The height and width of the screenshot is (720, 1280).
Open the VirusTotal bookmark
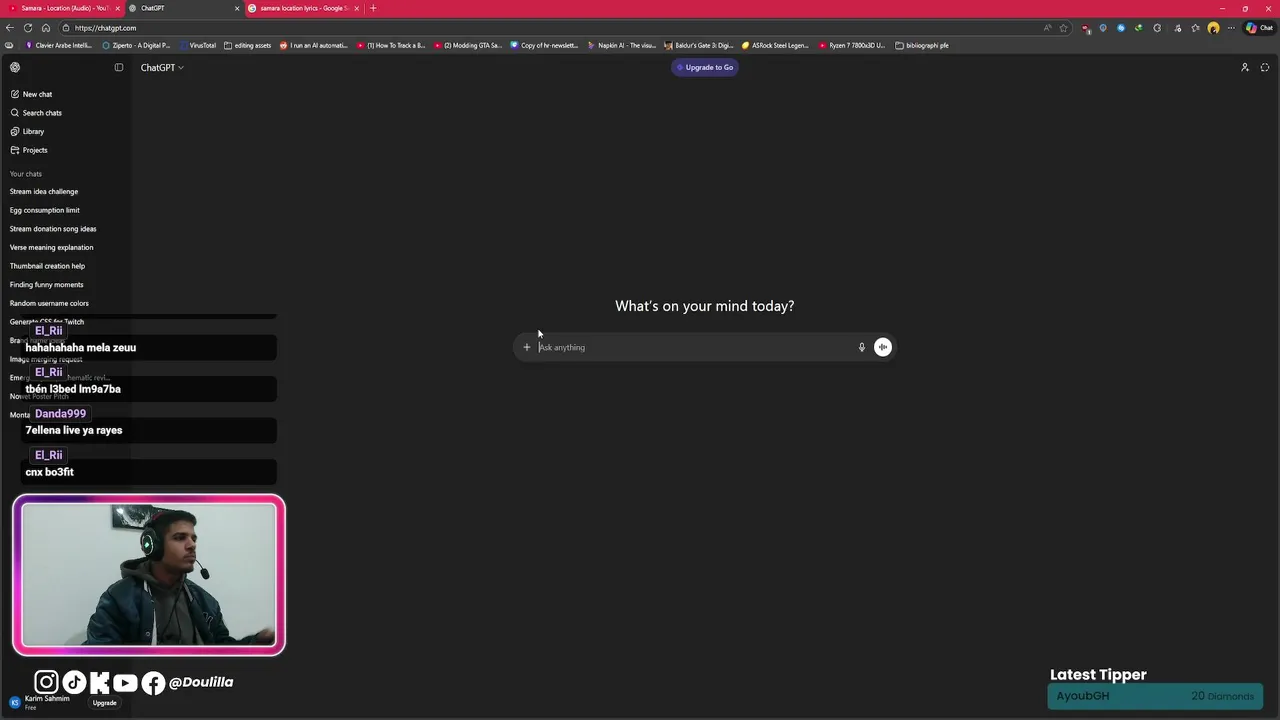(197, 45)
